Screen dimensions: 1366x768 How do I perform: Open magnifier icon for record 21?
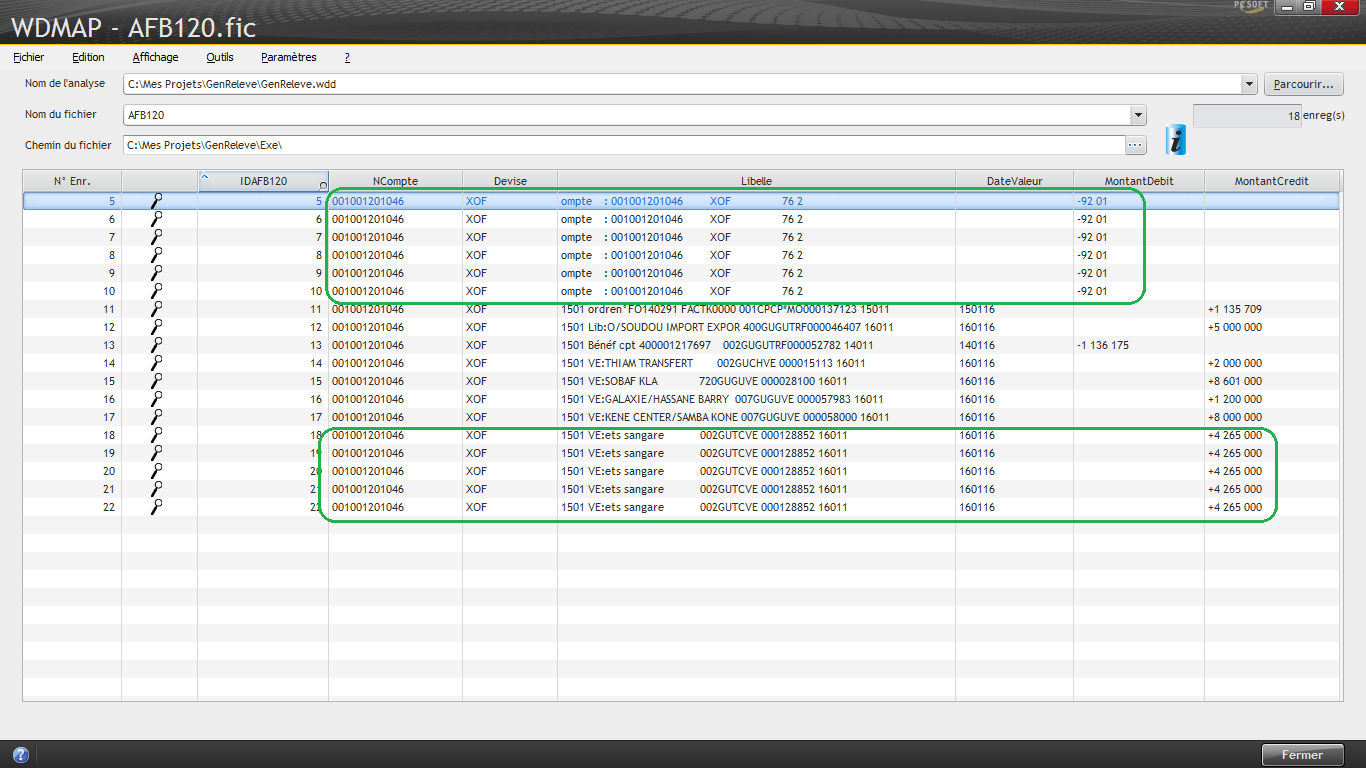click(157, 489)
